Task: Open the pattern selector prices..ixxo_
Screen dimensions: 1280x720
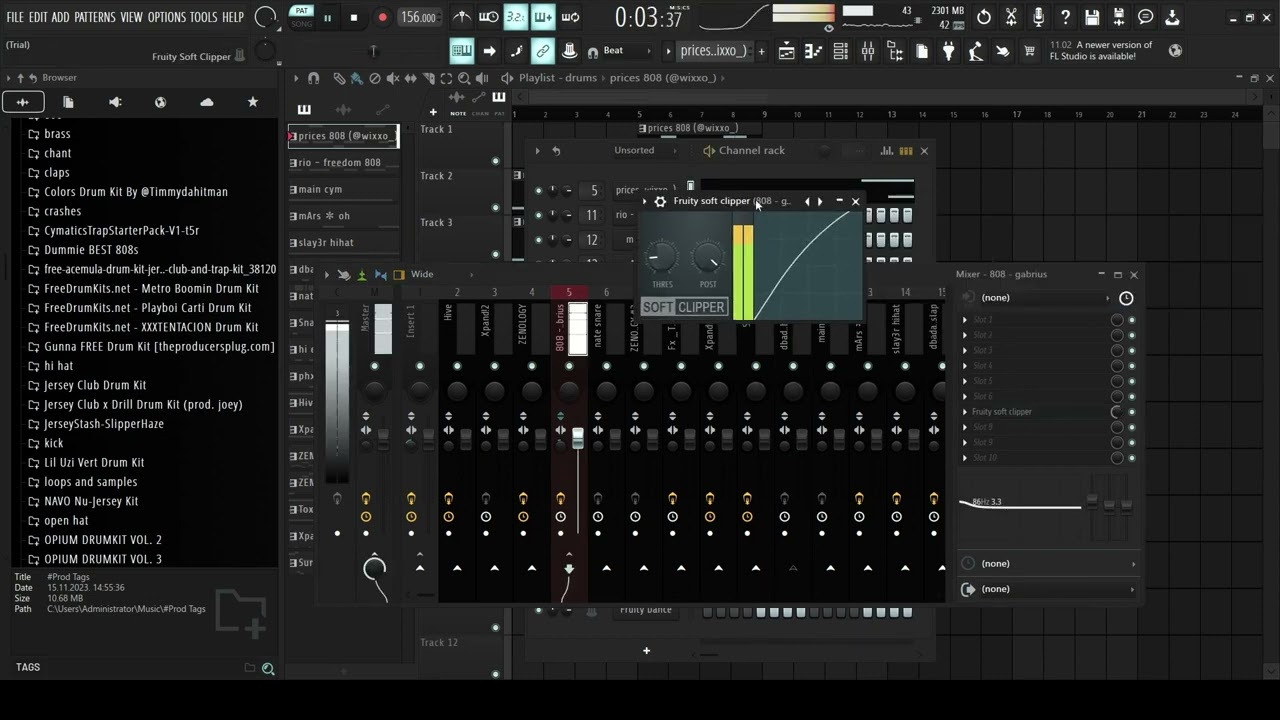Action: [713, 51]
